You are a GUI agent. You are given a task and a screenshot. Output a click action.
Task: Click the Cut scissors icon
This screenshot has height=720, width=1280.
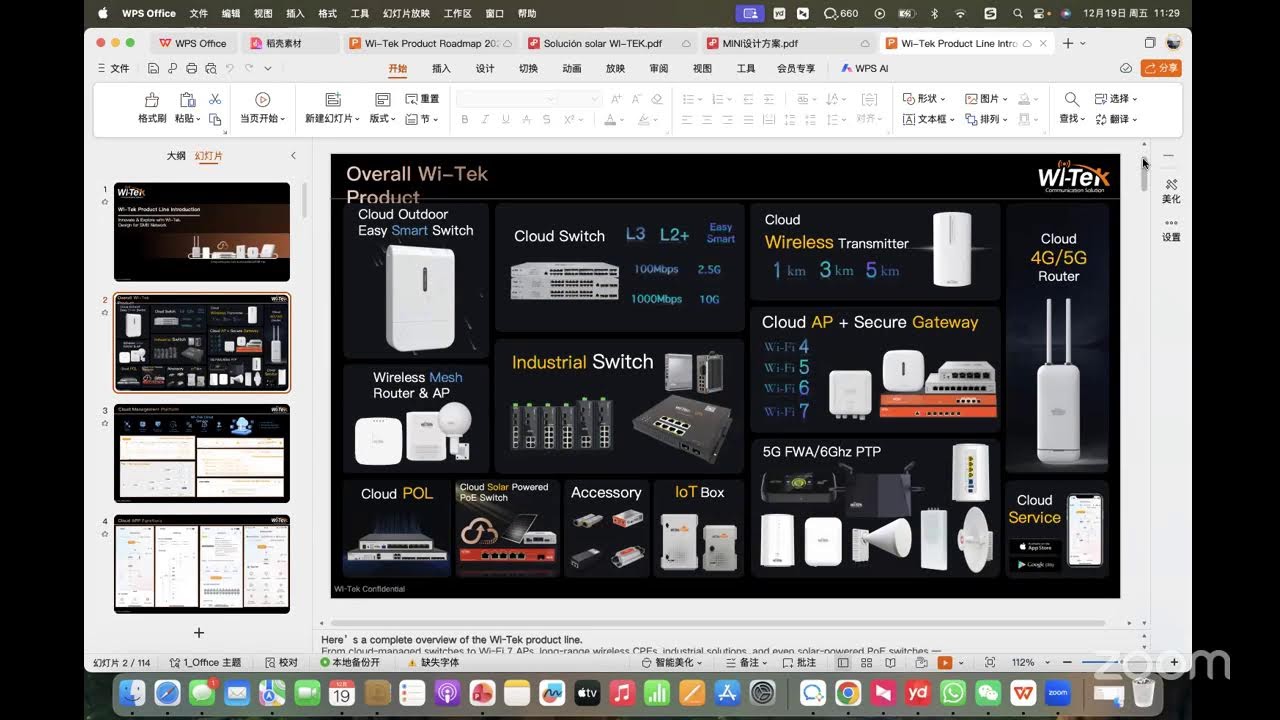(215, 99)
